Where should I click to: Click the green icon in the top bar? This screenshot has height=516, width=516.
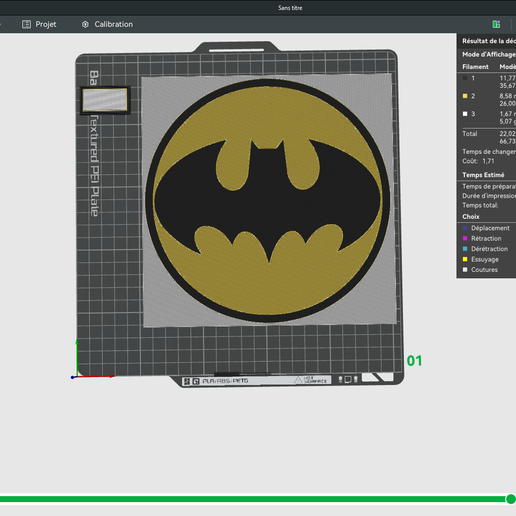point(496,24)
